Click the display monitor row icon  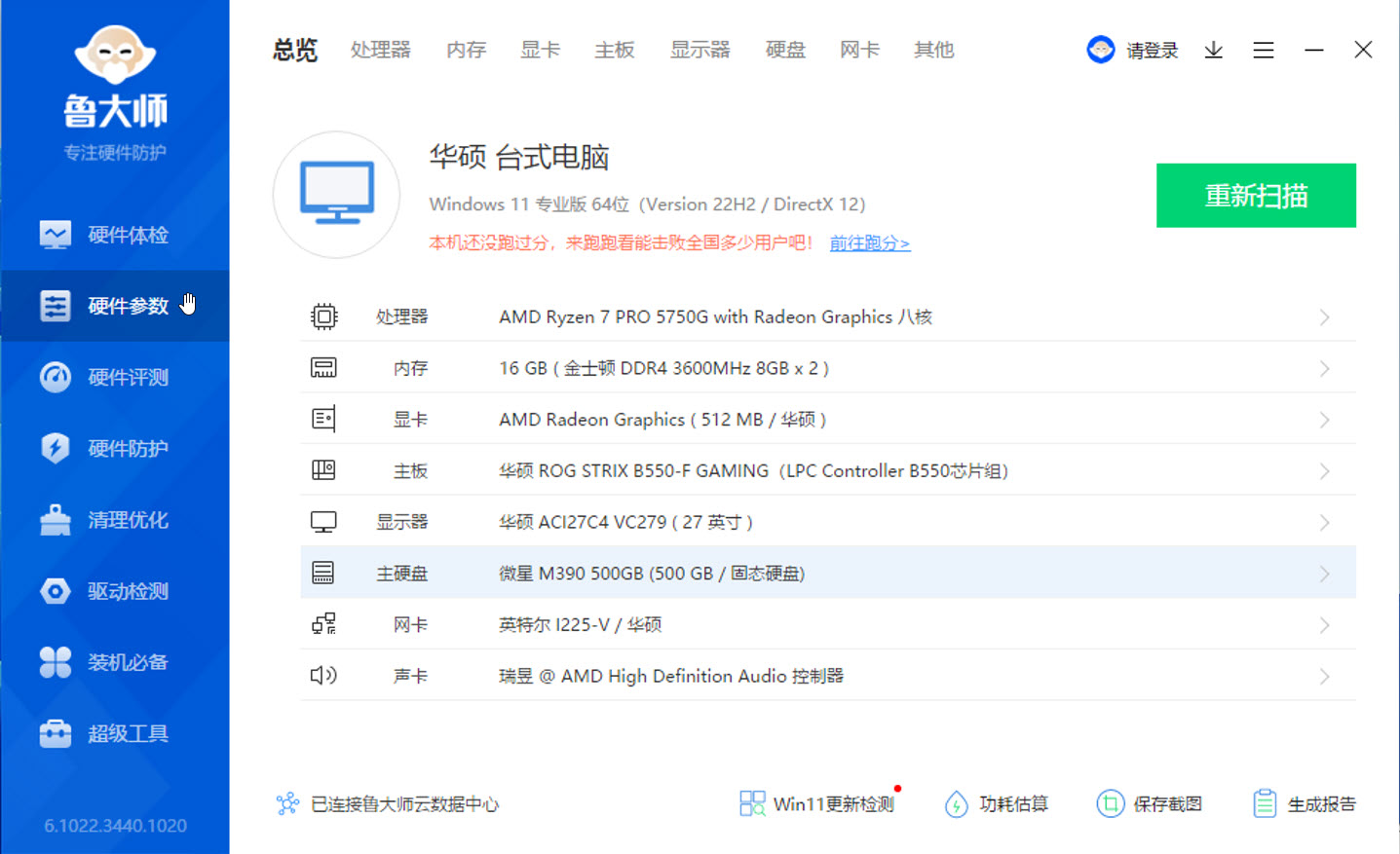[x=323, y=522]
